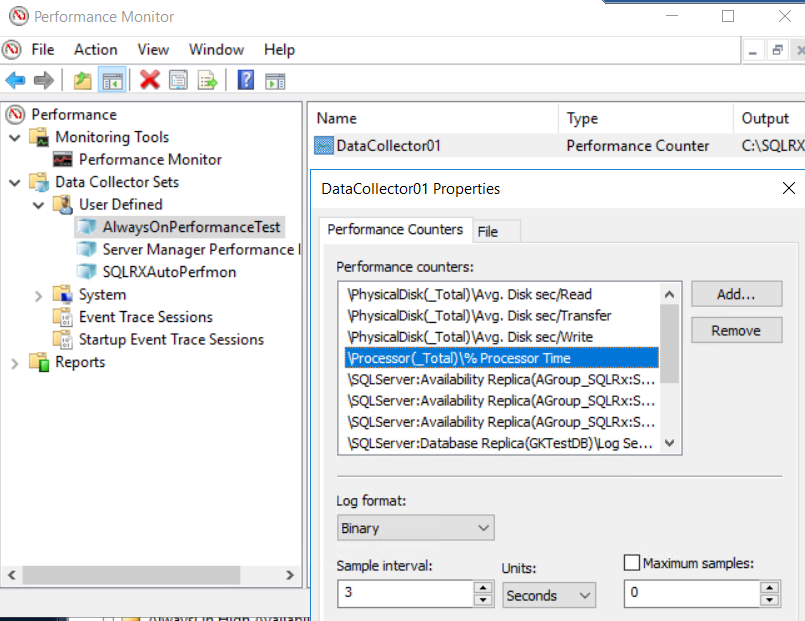Click the Performance Monitor tree icon
Screen dimensions: 805x621
point(63,160)
